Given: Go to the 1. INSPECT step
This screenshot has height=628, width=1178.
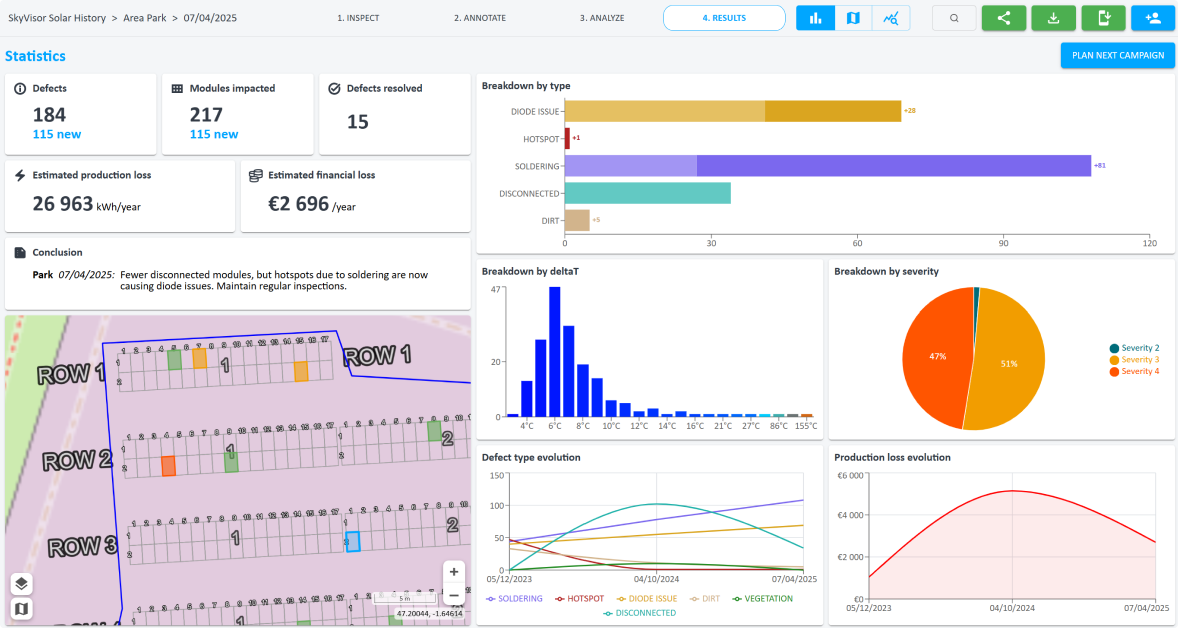Looking at the screenshot, I should point(358,18).
